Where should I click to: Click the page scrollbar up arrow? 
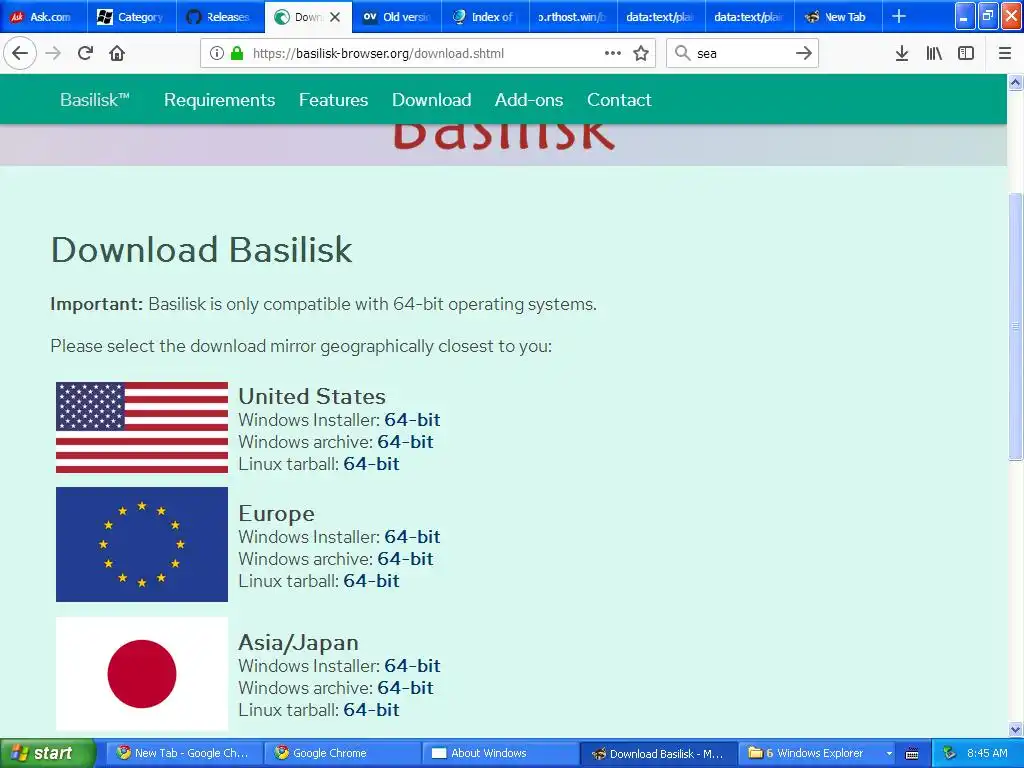[1016, 82]
